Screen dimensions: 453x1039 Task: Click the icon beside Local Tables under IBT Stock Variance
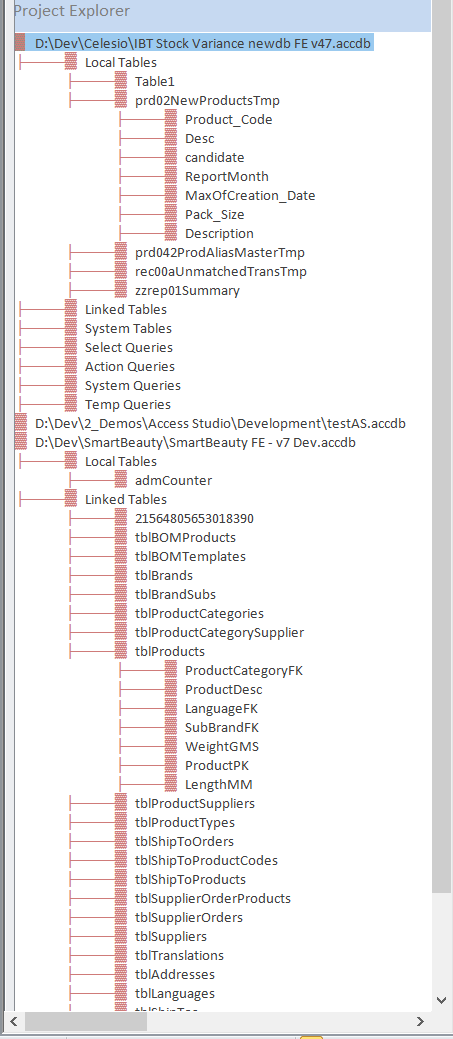[71, 63]
